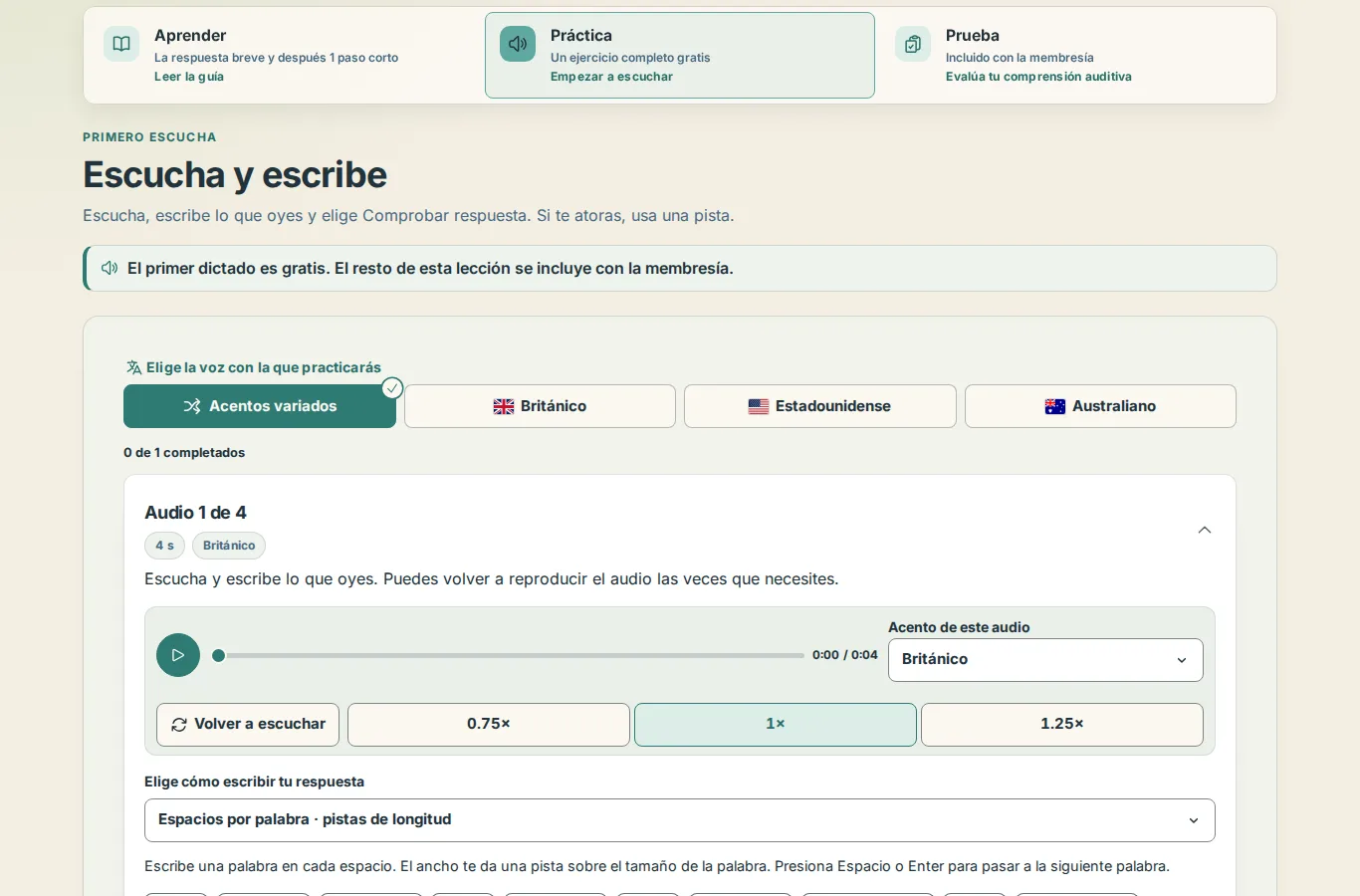This screenshot has width=1360, height=896.
Task: Open the Prueba tab
Action: [1075, 56]
